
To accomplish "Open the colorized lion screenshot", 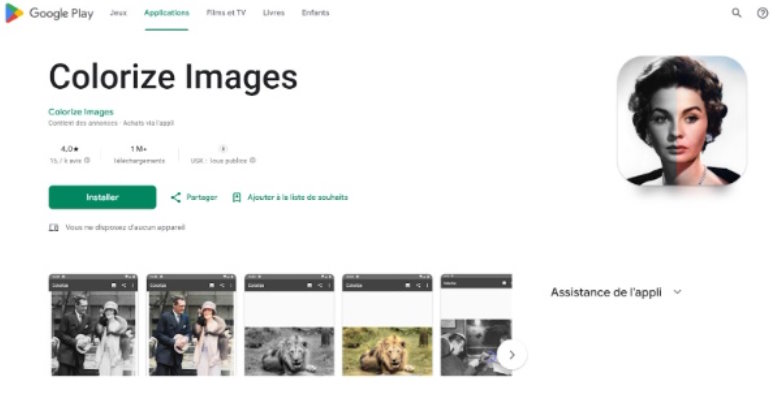I will point(387,325).
